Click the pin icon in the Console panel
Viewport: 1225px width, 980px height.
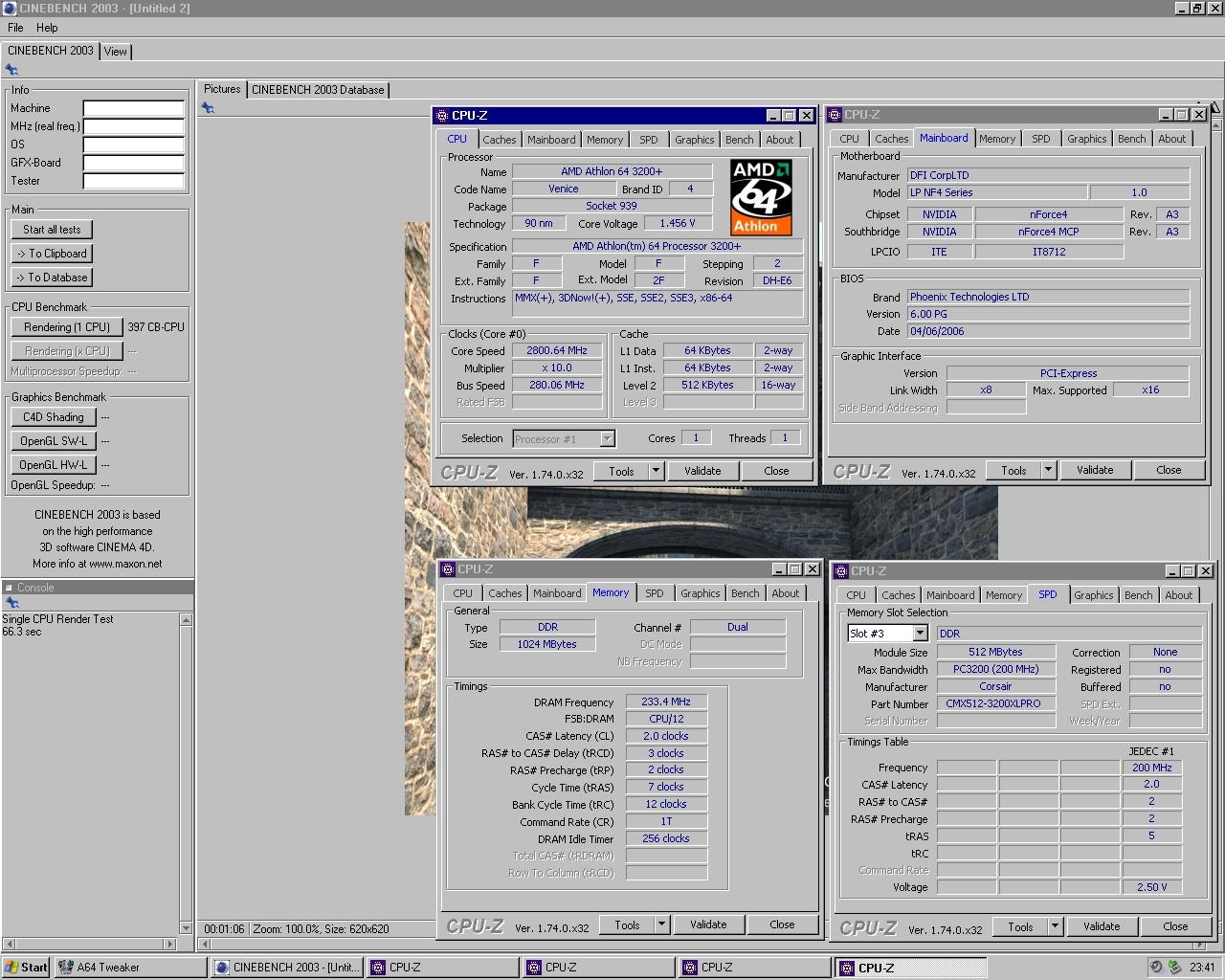12,603
